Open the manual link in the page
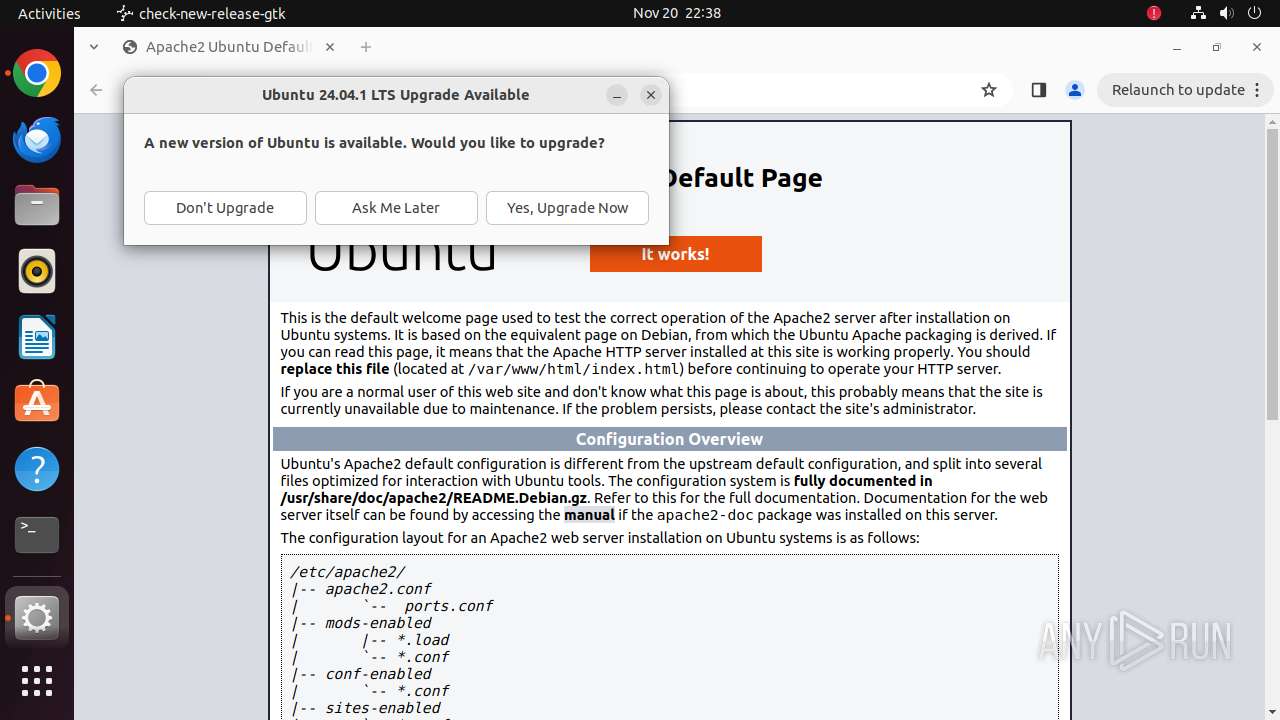The width and height of the screenshot is (1280, 720). [589, 515]
